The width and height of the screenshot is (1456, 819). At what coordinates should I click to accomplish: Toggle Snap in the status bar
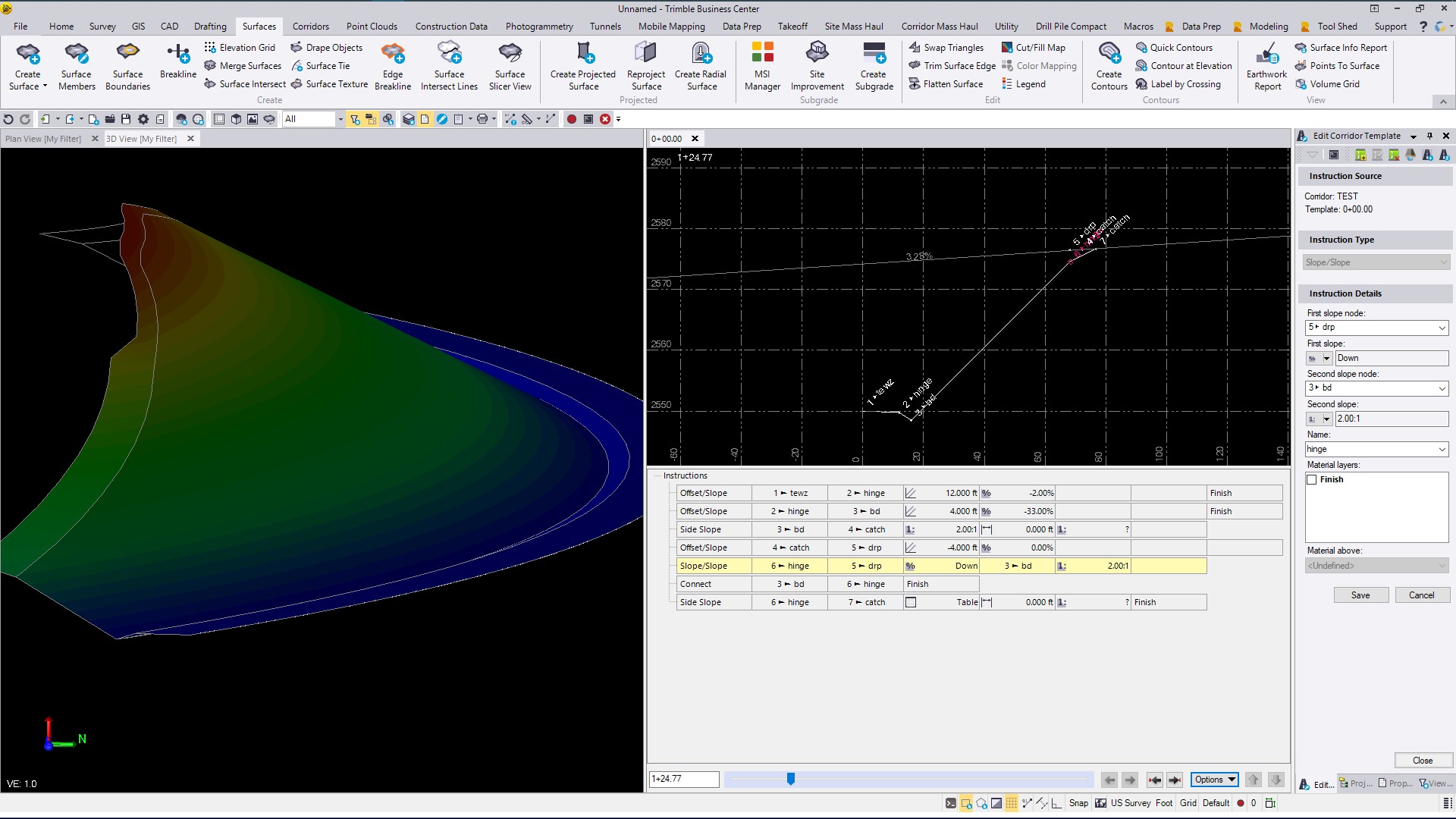pyautogui.click(x=1078, y=803)
